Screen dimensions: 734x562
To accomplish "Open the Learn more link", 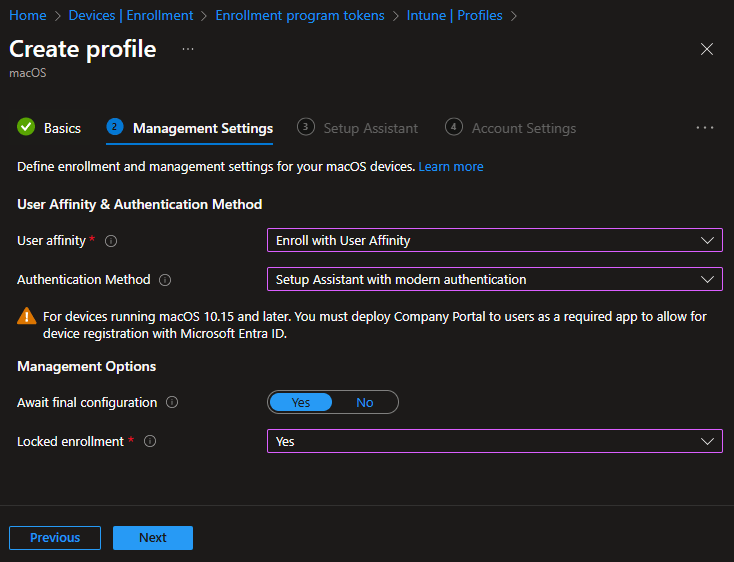I will (x=451, y=166).
